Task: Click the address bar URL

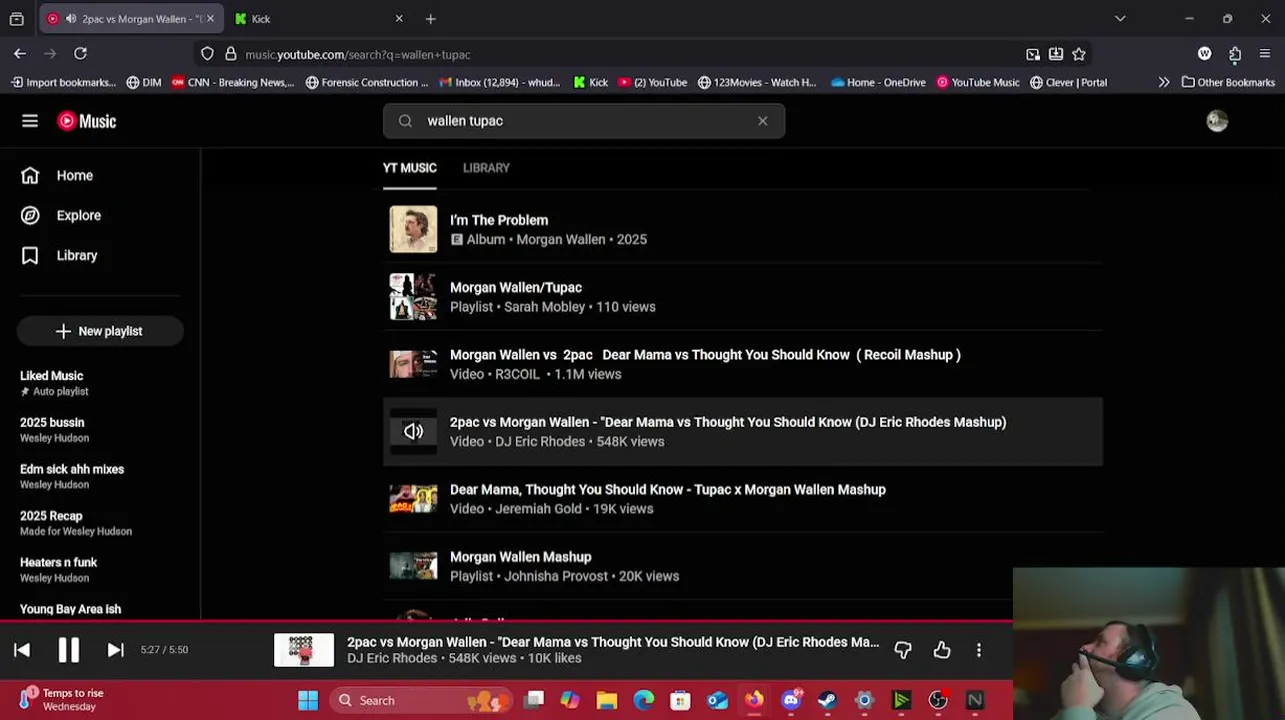Action: point(358,55)
